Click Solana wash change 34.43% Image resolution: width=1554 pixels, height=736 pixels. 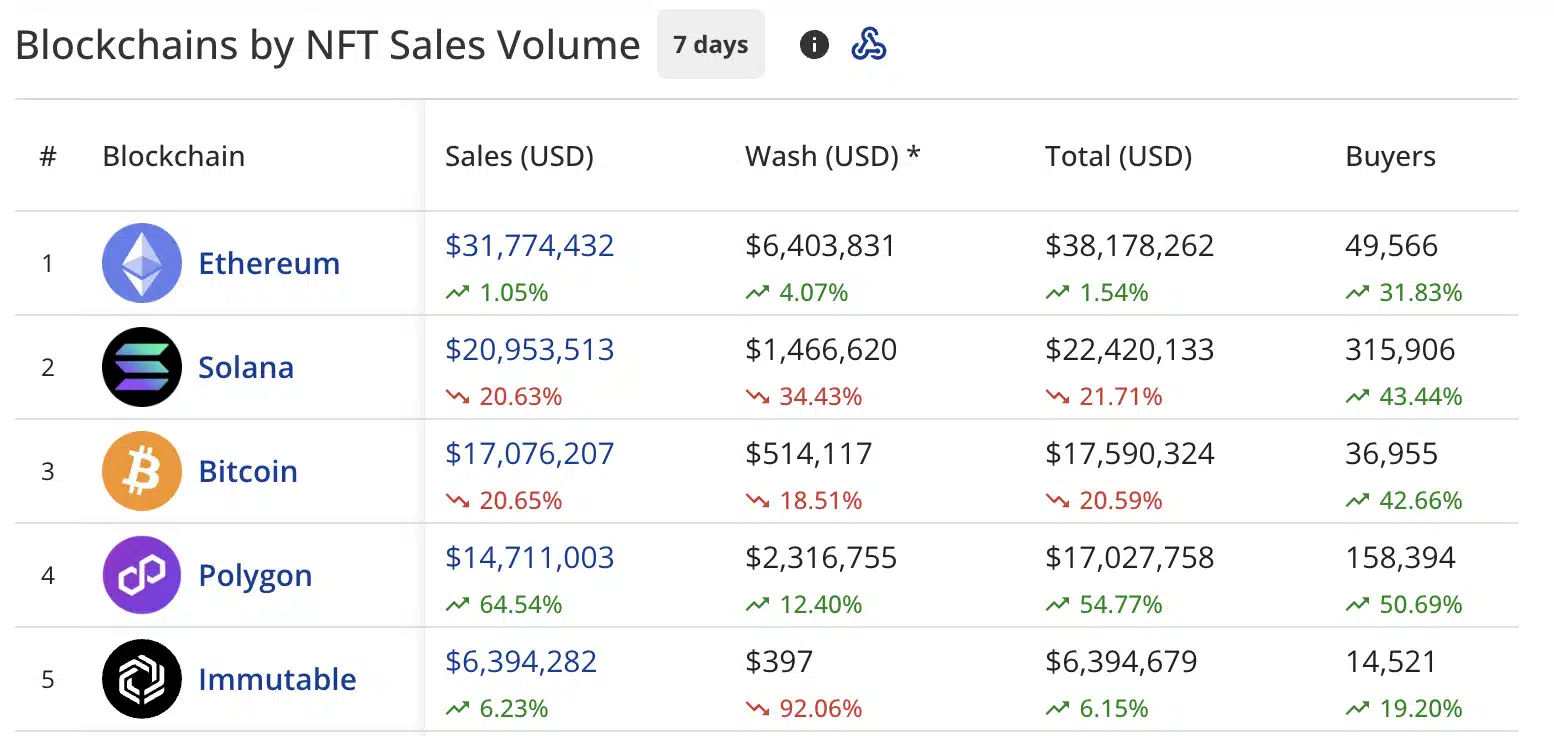[x=820, y=397]
